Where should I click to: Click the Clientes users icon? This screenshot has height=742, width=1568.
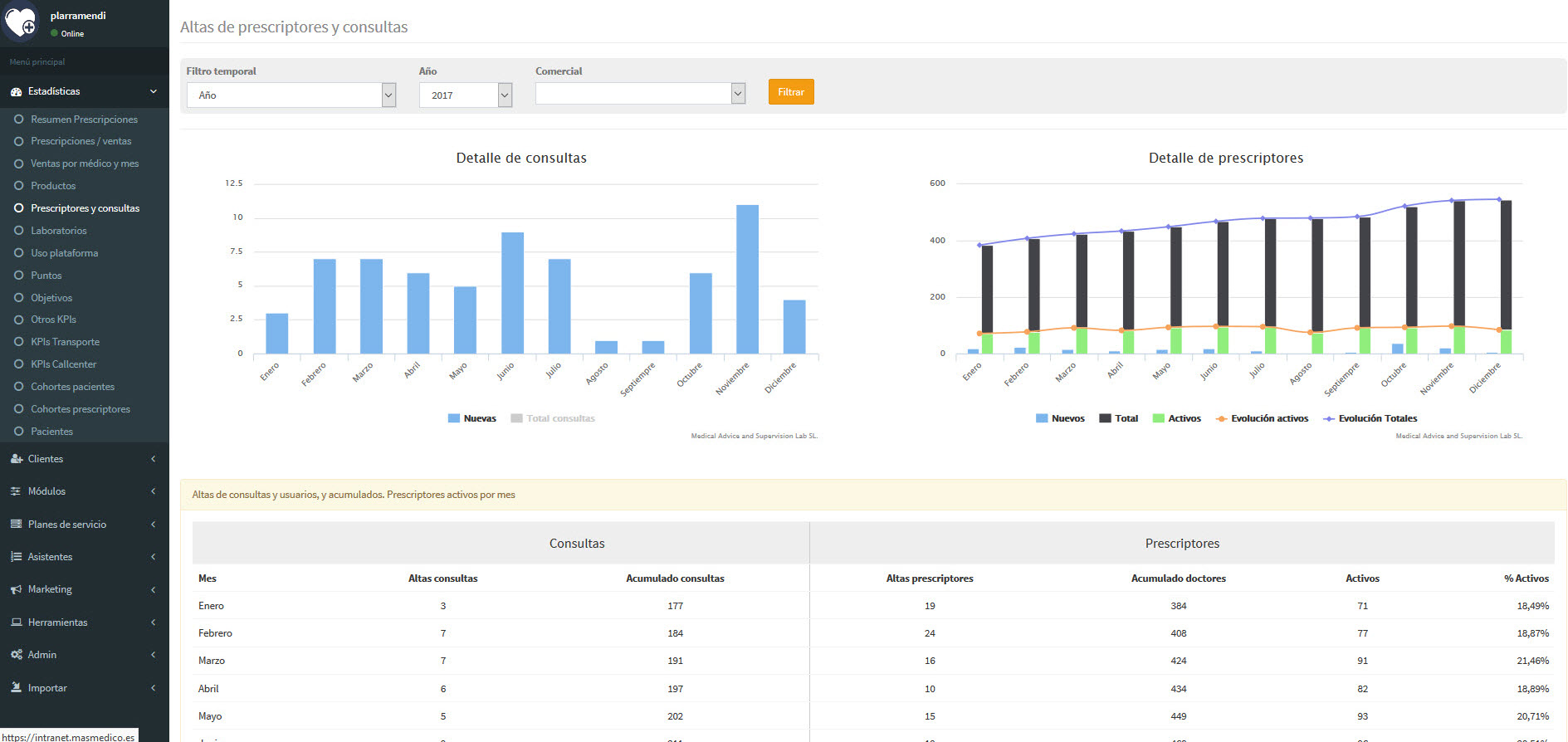[x=16, y=459]
